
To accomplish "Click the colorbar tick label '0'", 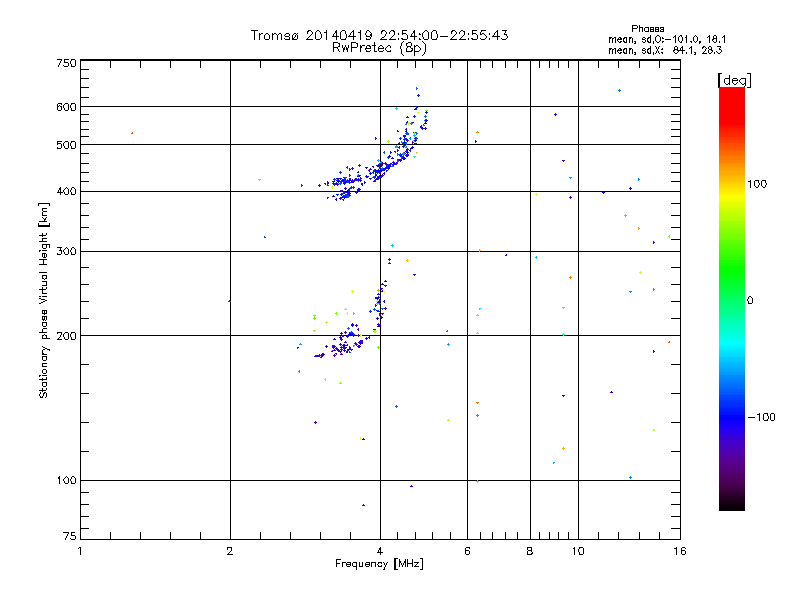I will pyautogui.click(x=750, y=301).
